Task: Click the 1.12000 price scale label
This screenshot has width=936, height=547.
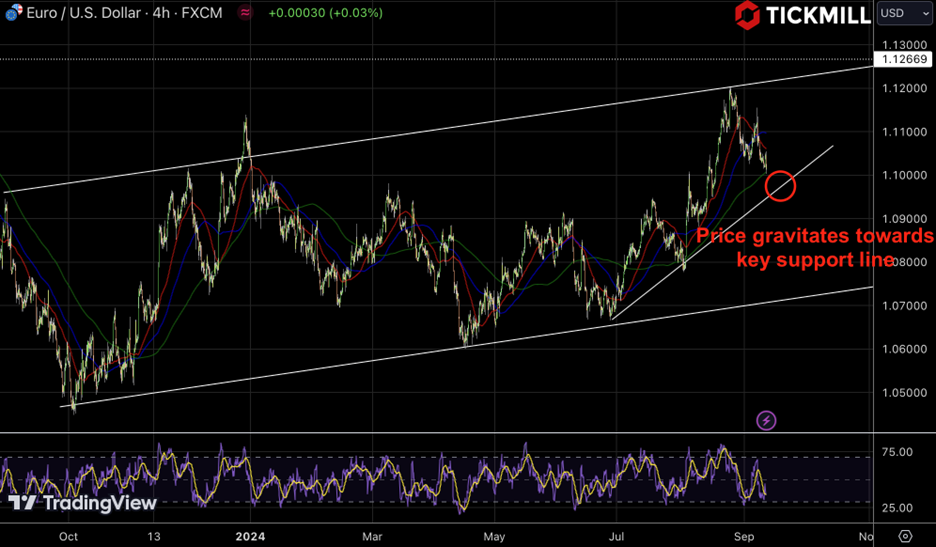Action: [904, 88]
